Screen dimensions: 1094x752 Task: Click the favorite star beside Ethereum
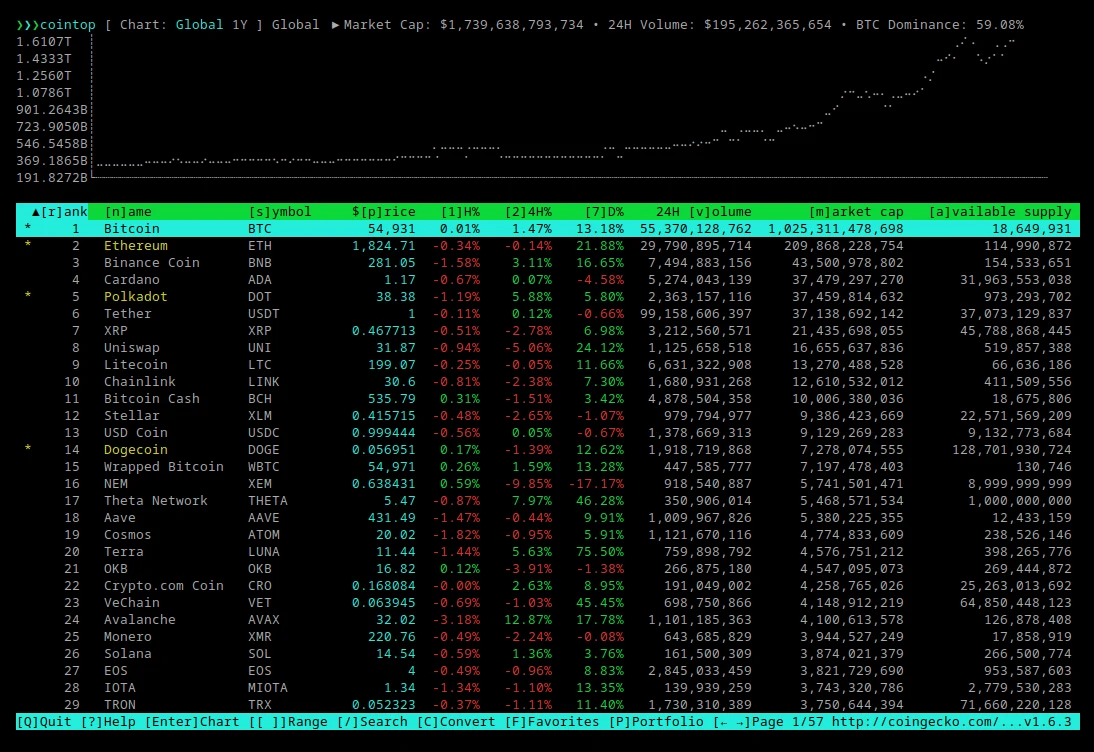coord(28,245)
